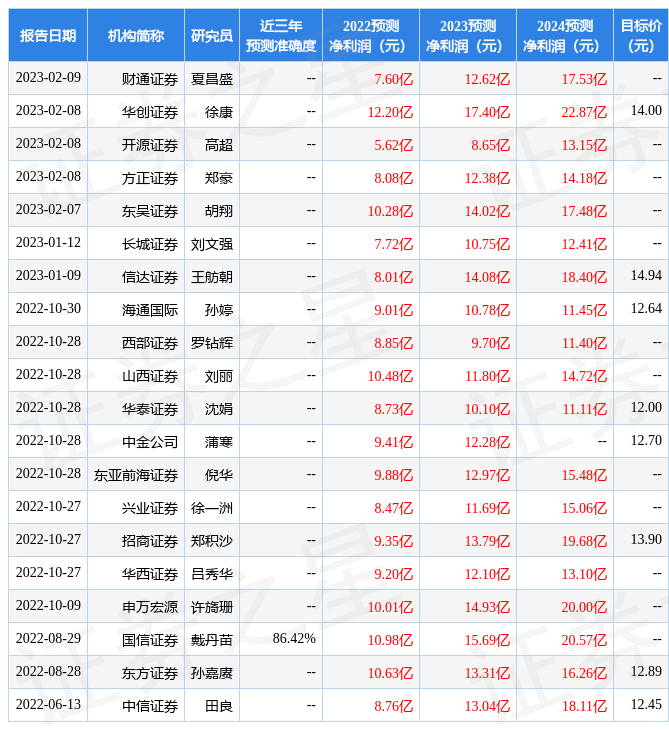
Task: Click analyst name 戴丹苗
Action: click(x=212, y=639)
